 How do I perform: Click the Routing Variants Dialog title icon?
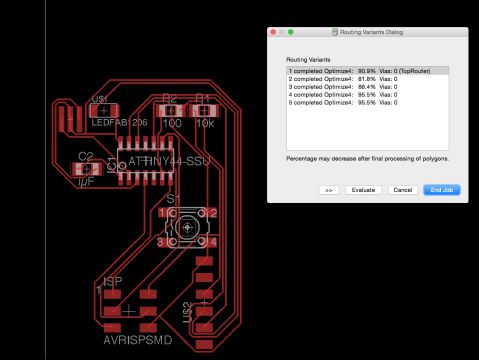(x=335, y=32)
